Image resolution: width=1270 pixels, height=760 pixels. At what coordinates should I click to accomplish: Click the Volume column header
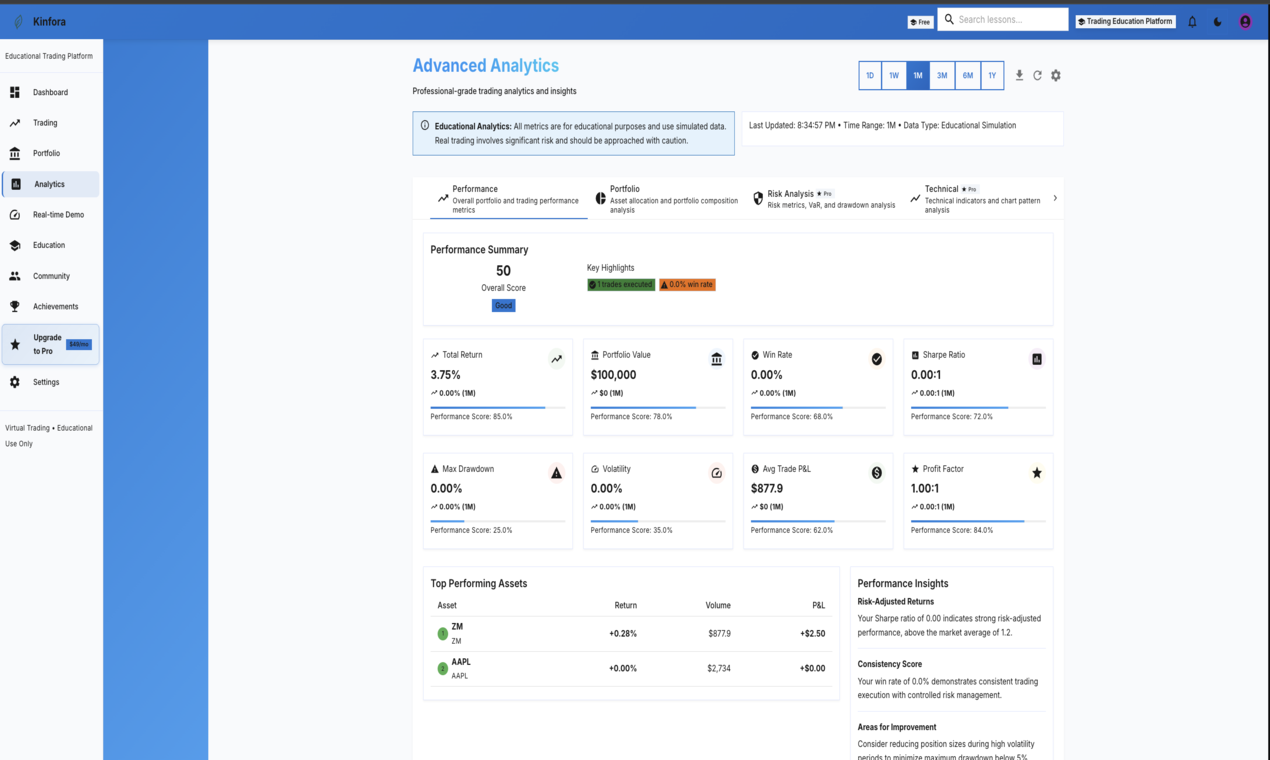[x=718, y=605]
